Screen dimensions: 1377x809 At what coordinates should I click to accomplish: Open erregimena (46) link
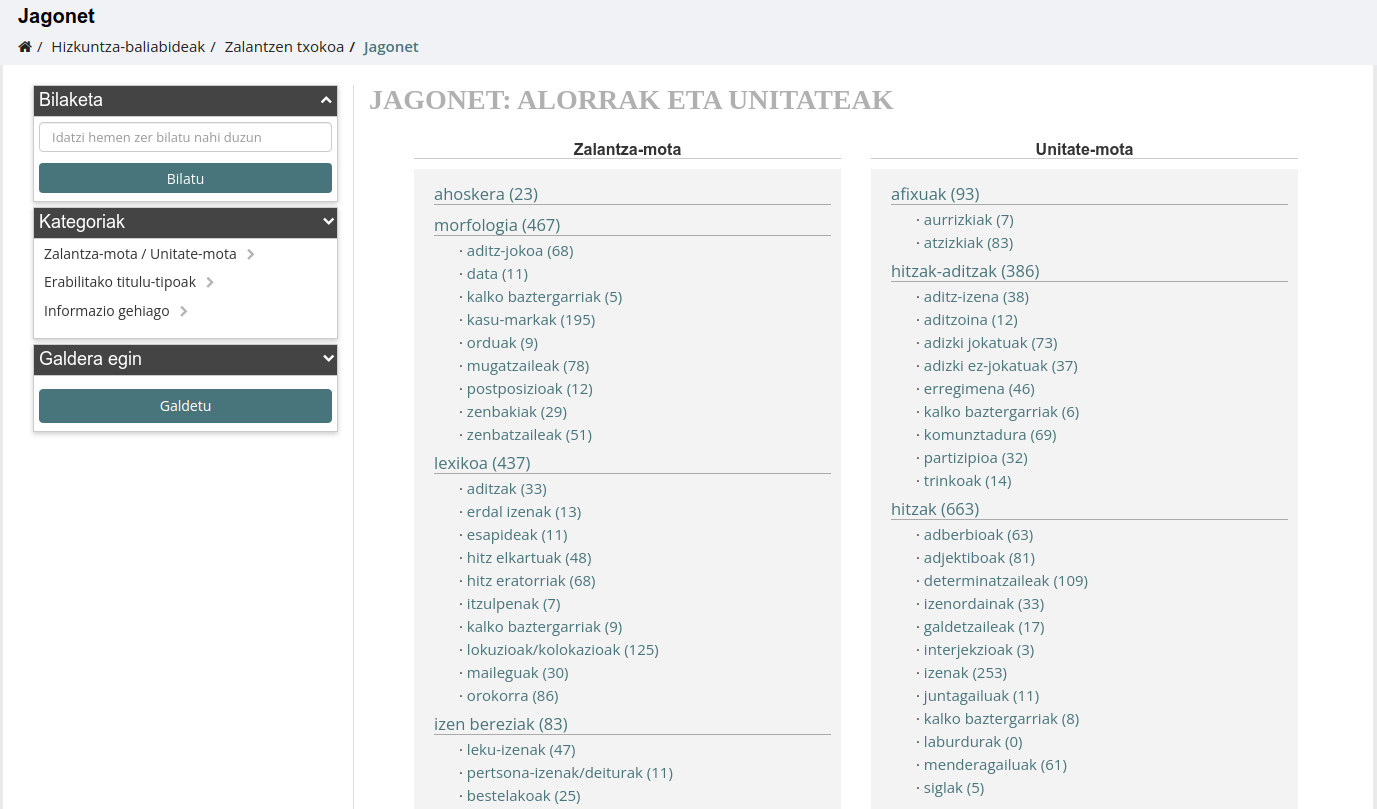pos(979,389)
